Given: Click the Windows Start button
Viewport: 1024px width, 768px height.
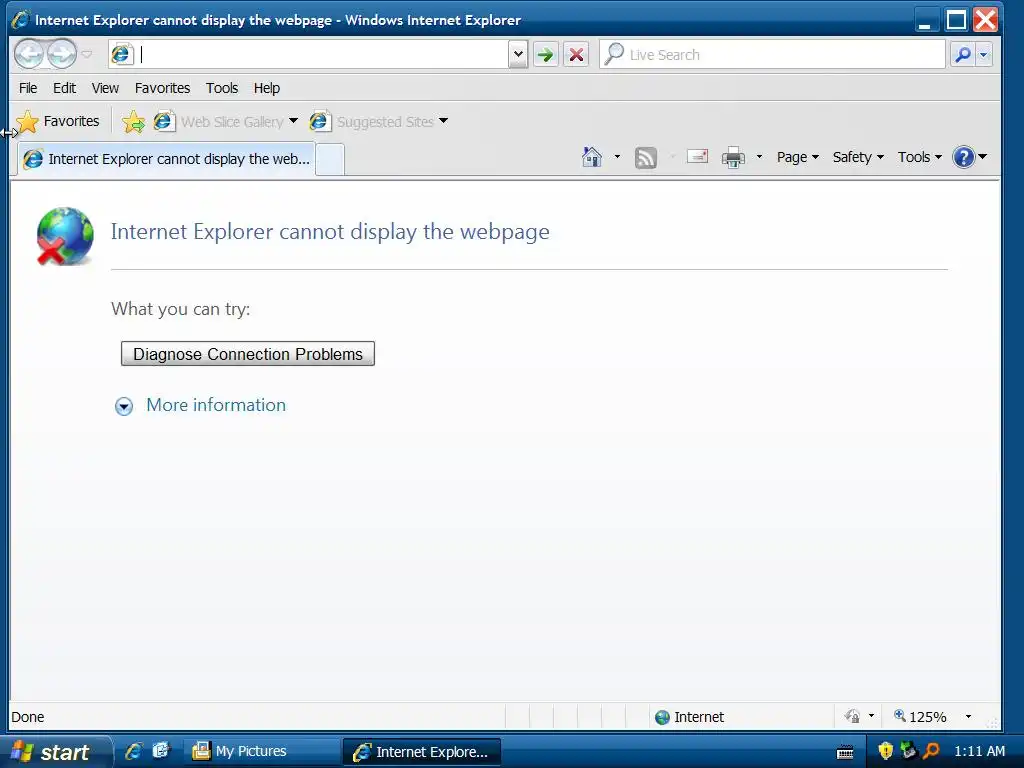Looking at the screenshot, I should click(x=56, y=752).
